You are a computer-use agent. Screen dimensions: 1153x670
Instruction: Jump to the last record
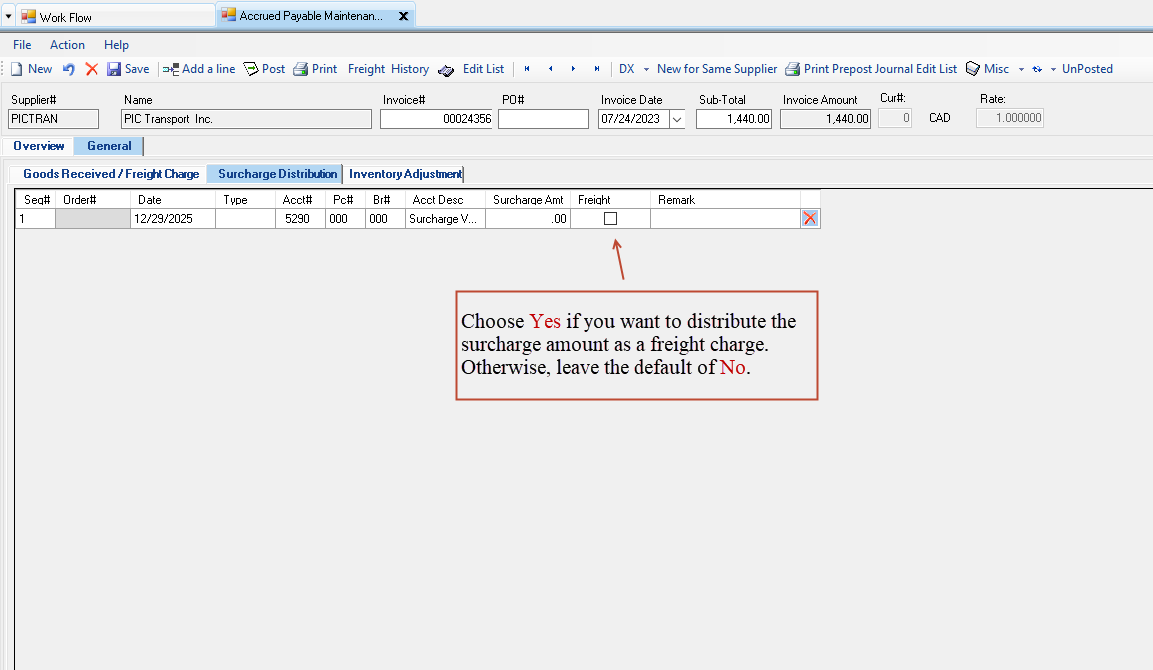[597, 69]
